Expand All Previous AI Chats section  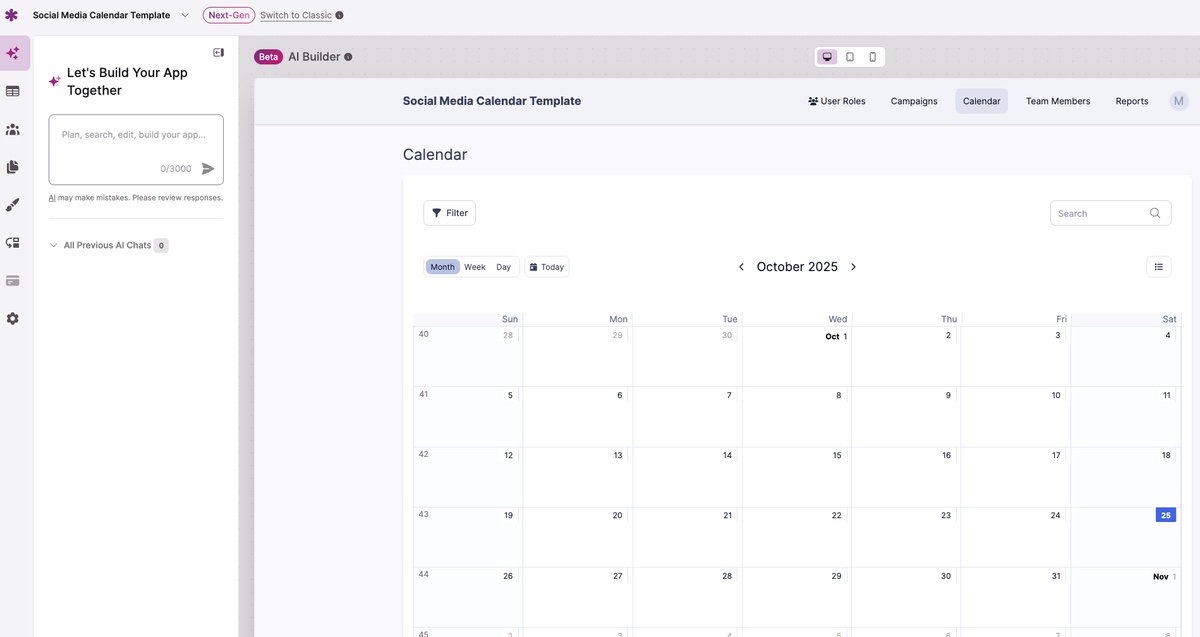54,245
